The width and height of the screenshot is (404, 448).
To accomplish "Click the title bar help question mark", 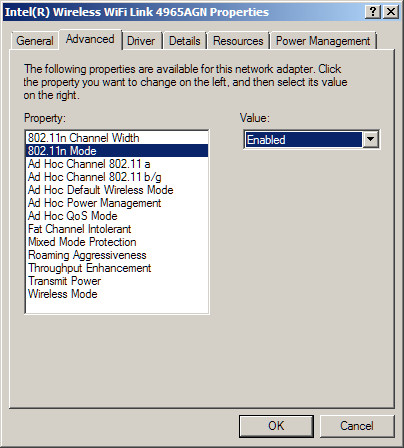I will pyautogui.click(x=373, y=12).
